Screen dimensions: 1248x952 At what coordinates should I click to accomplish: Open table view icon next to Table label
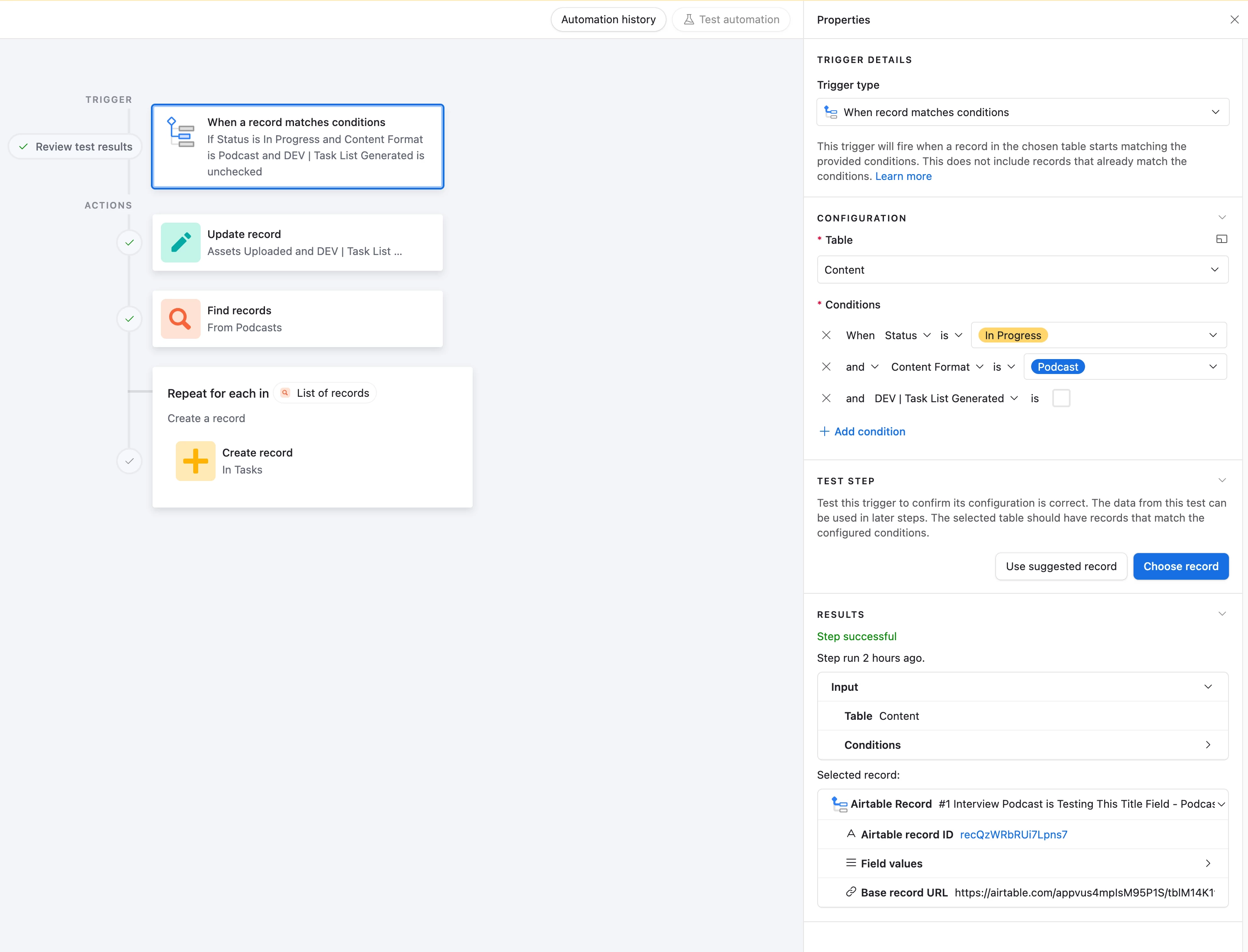(x=1221, y=239)
